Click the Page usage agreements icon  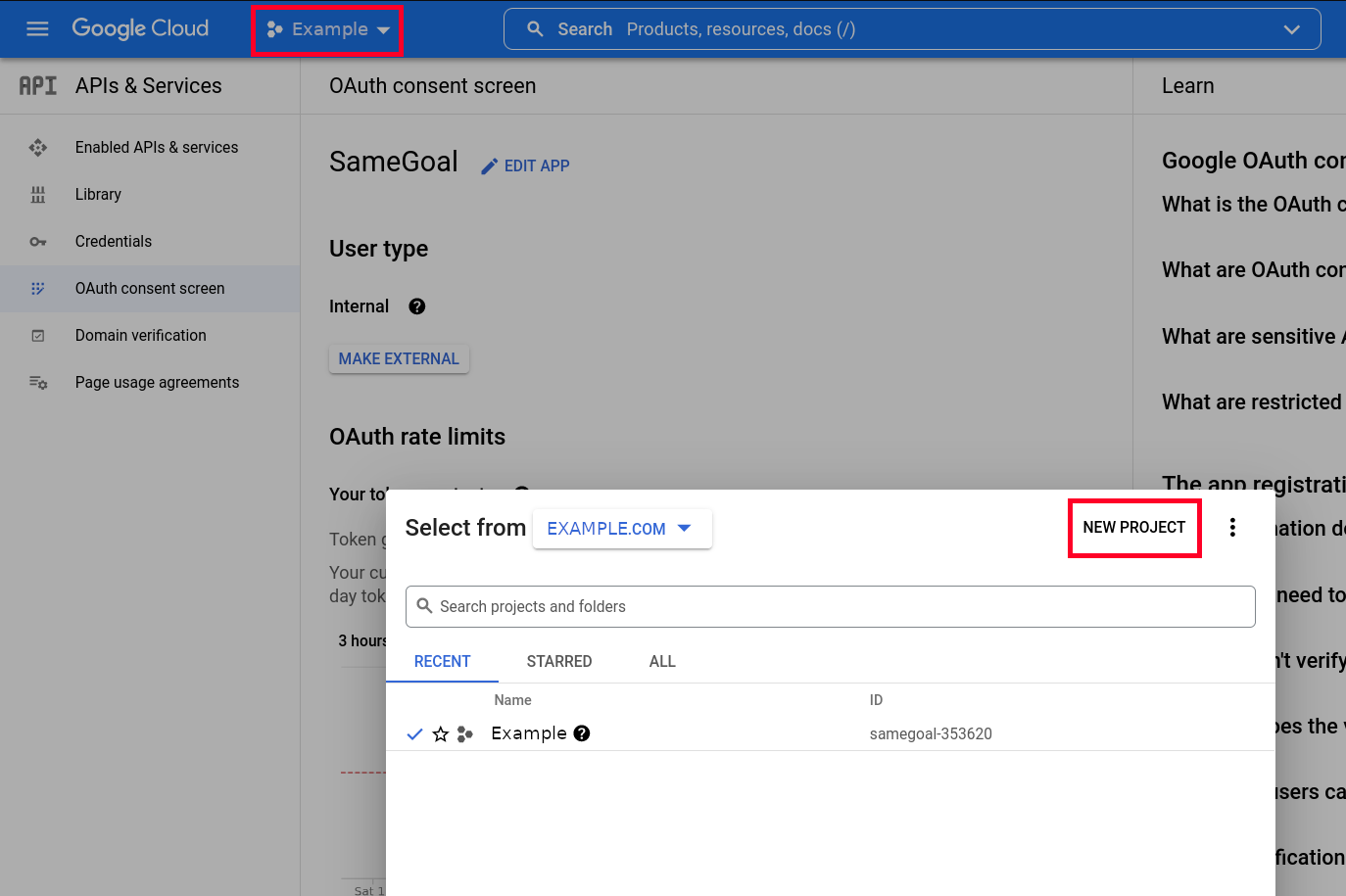pyautogui.click(x=38, y=382)
